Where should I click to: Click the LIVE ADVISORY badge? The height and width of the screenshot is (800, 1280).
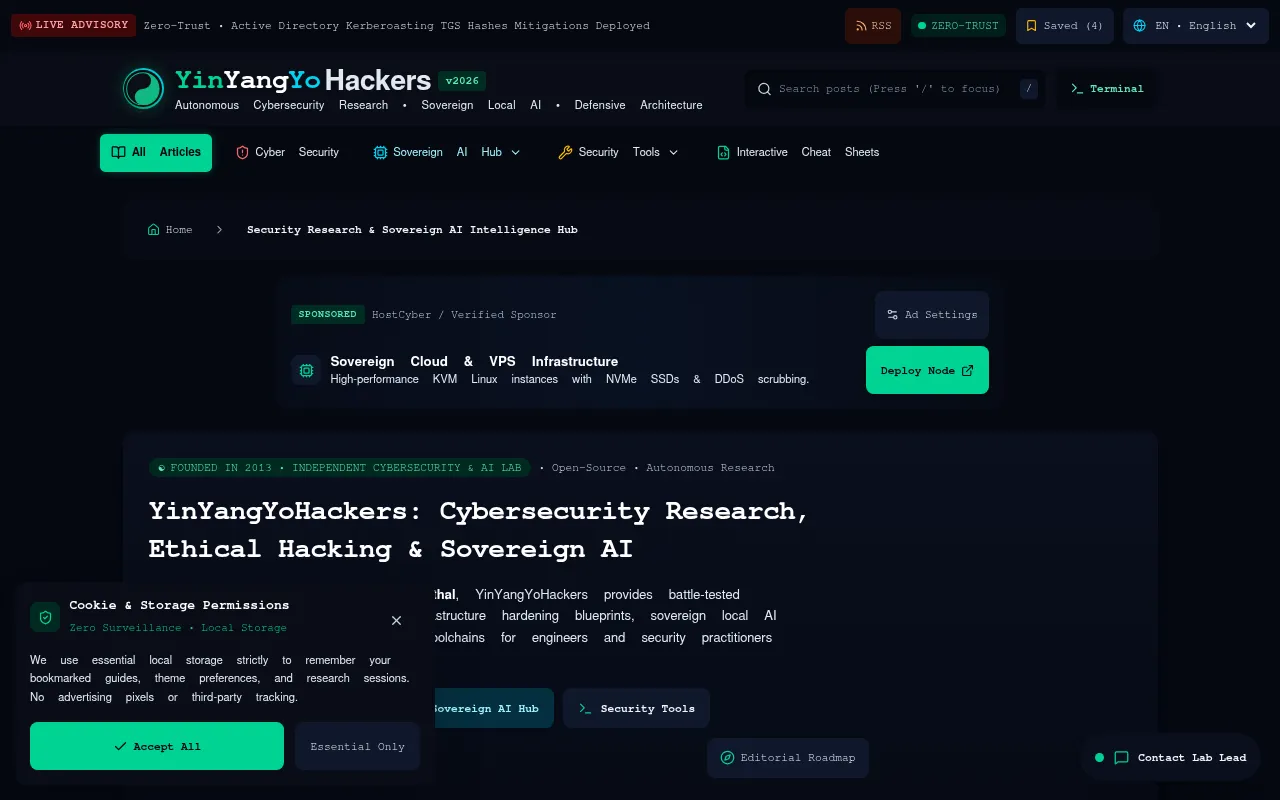click(74, 25)
